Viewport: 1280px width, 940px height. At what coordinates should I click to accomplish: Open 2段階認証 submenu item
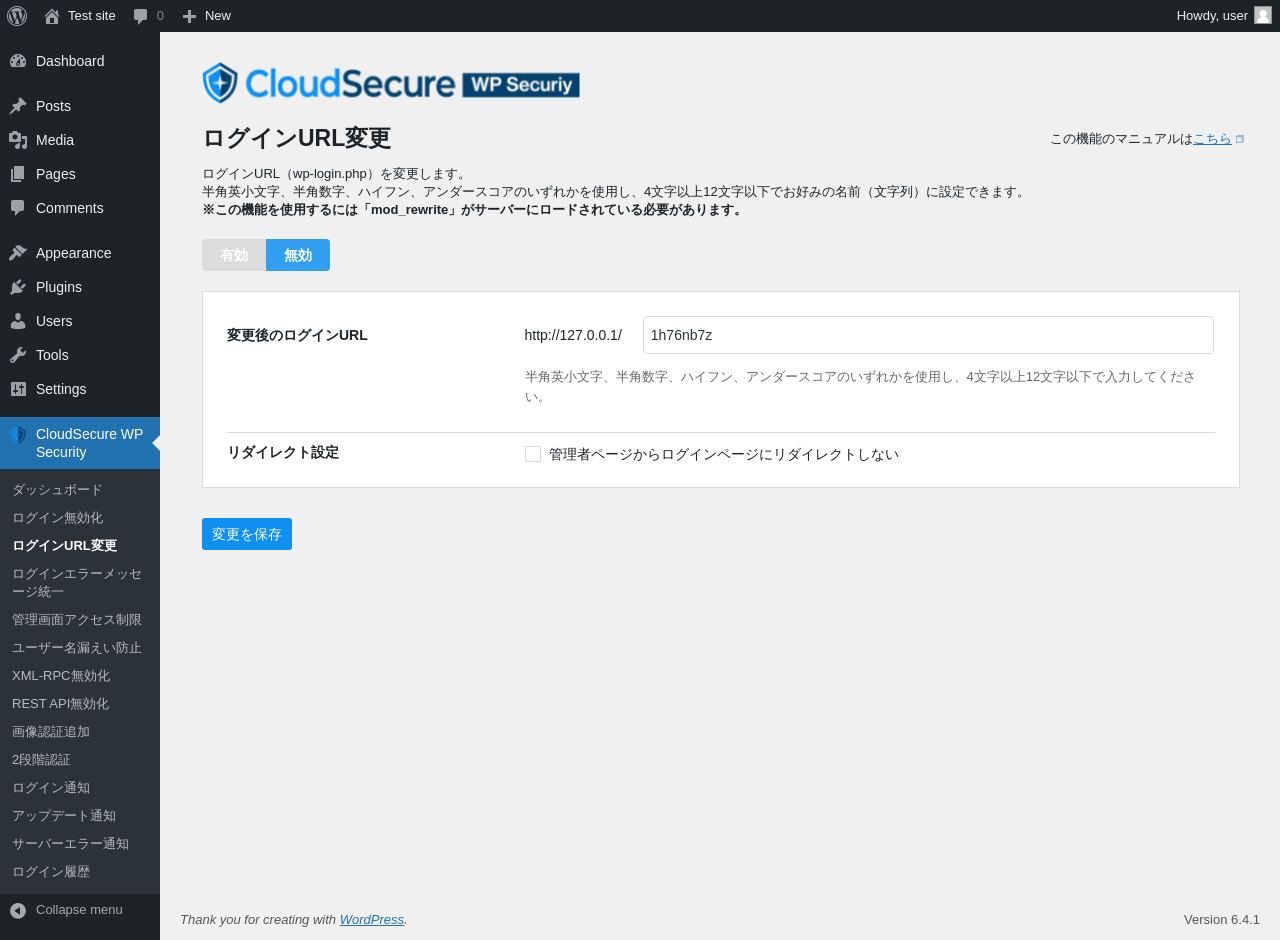click(x=80, y=760)
